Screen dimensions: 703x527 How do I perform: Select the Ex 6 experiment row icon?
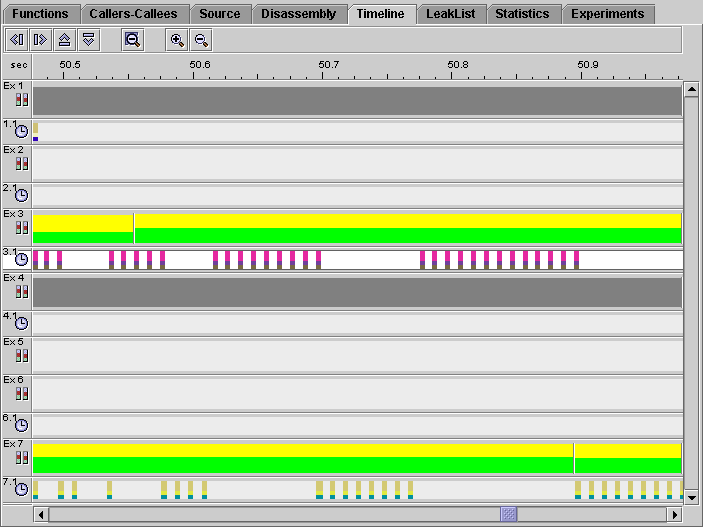coord(22,394)
